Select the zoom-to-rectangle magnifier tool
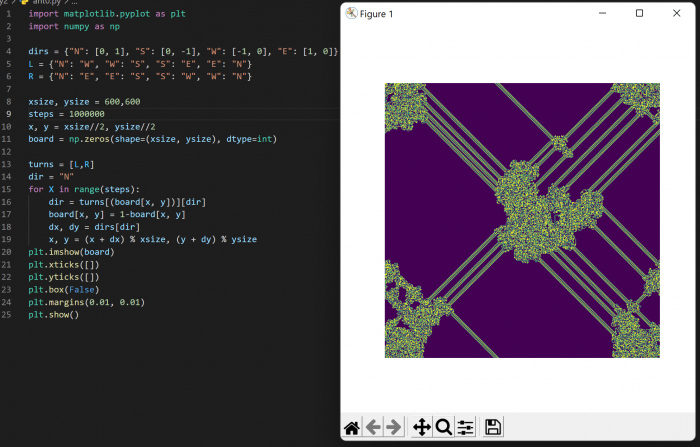700x447 pixels. [444, 427]
